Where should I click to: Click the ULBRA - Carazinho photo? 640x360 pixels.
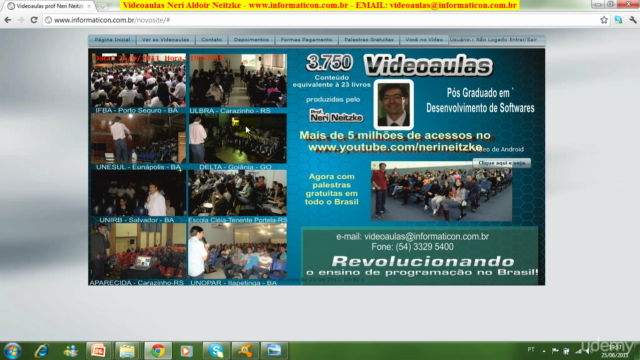pyautogui.click(x=238, y=80)
